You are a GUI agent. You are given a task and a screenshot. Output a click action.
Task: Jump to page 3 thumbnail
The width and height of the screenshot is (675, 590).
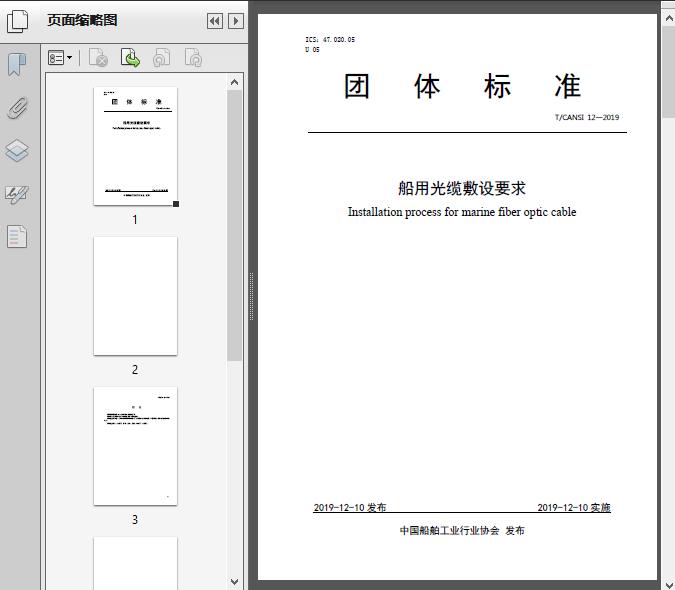[x=135, y=446]
